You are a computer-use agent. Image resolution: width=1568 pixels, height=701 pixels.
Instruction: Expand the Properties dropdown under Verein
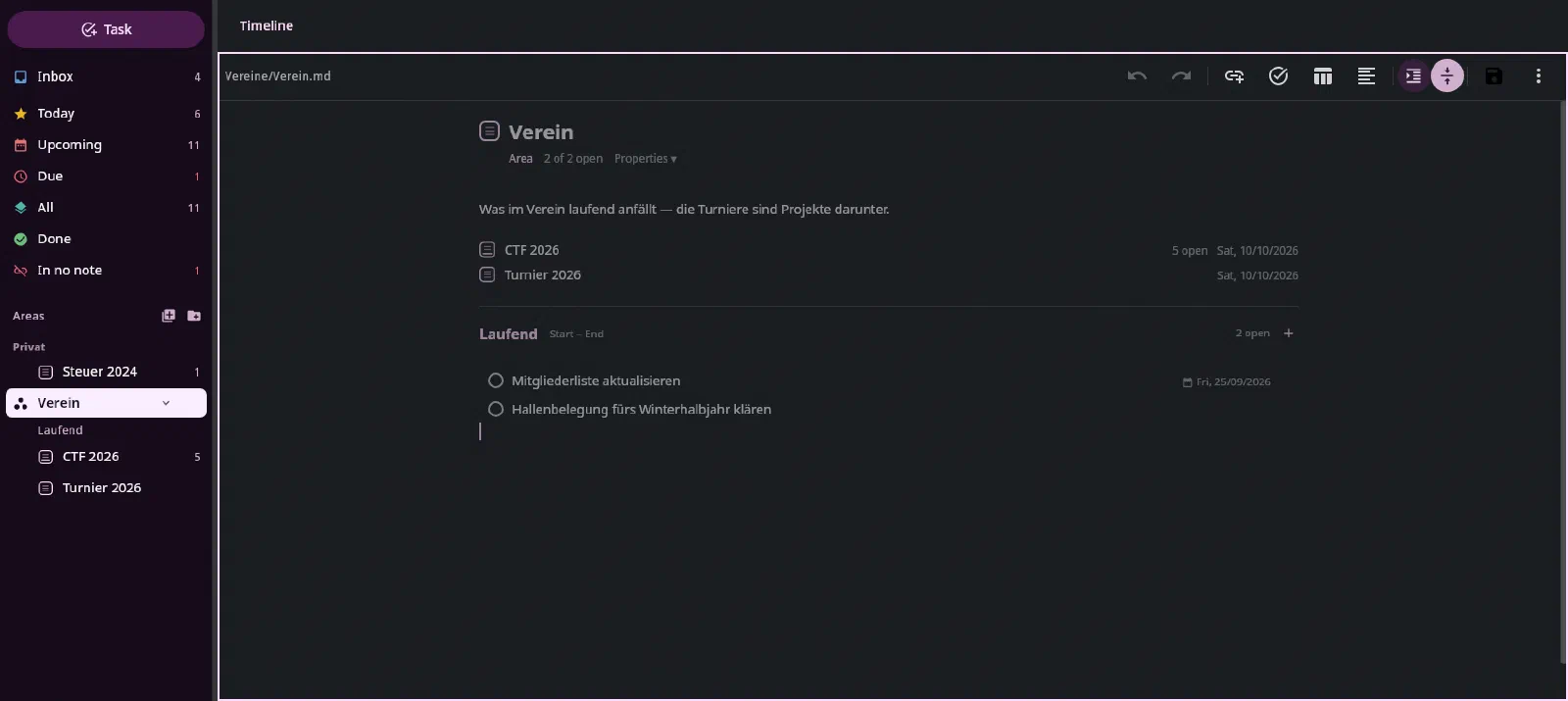pos(645,159)
